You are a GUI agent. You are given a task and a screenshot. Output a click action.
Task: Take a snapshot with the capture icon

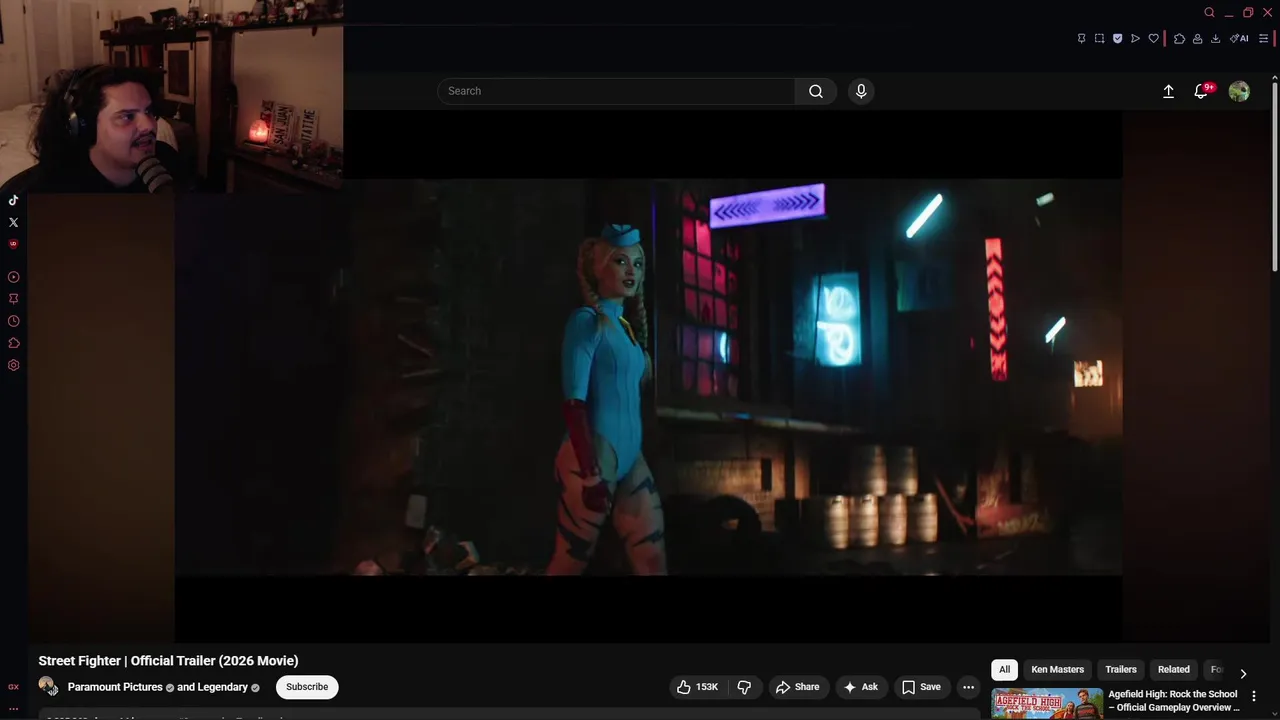tap(1099, 39)
